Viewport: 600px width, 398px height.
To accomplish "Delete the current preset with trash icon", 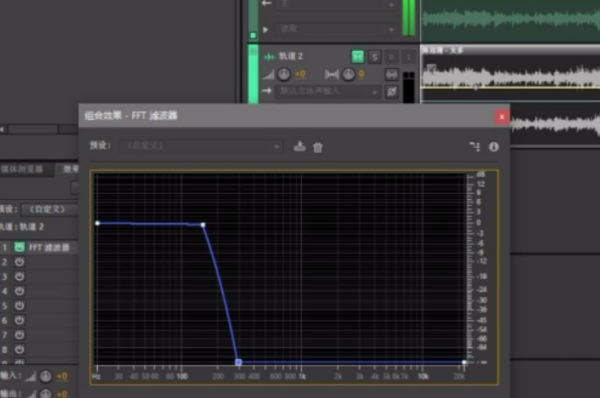I will click(318, 147).
